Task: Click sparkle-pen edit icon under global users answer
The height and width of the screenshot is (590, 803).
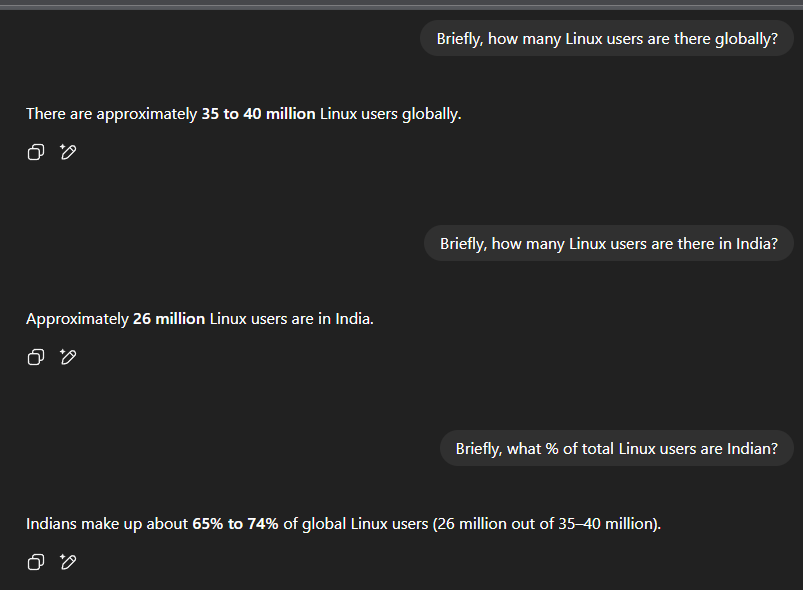Action: (68, 152)
